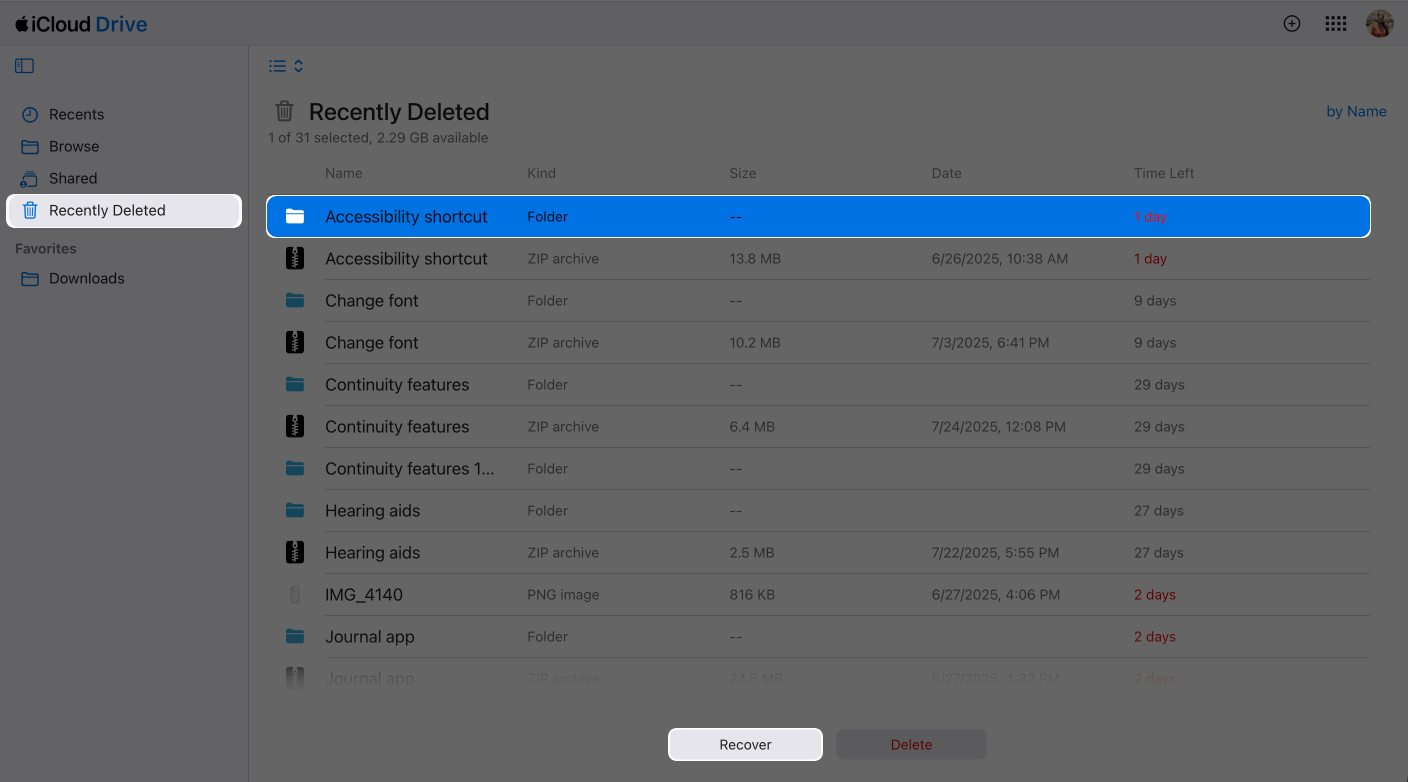Click the trash icon beside Recently Deleted heading
The width and height of the screenshot is (1408, 782).
[283, 111]
